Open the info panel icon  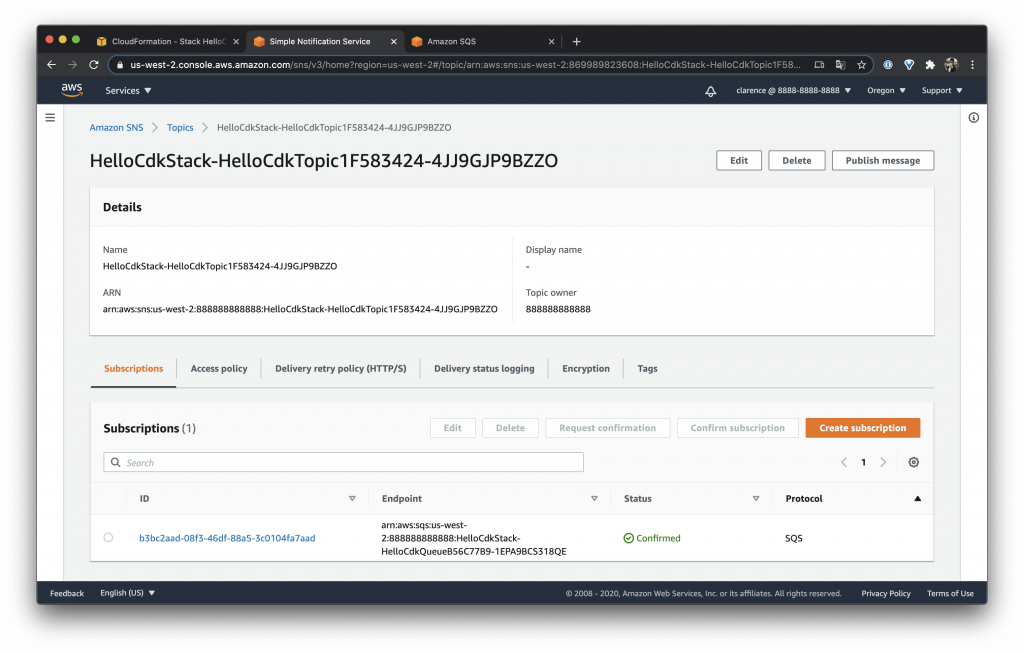[x=973, y=118]
